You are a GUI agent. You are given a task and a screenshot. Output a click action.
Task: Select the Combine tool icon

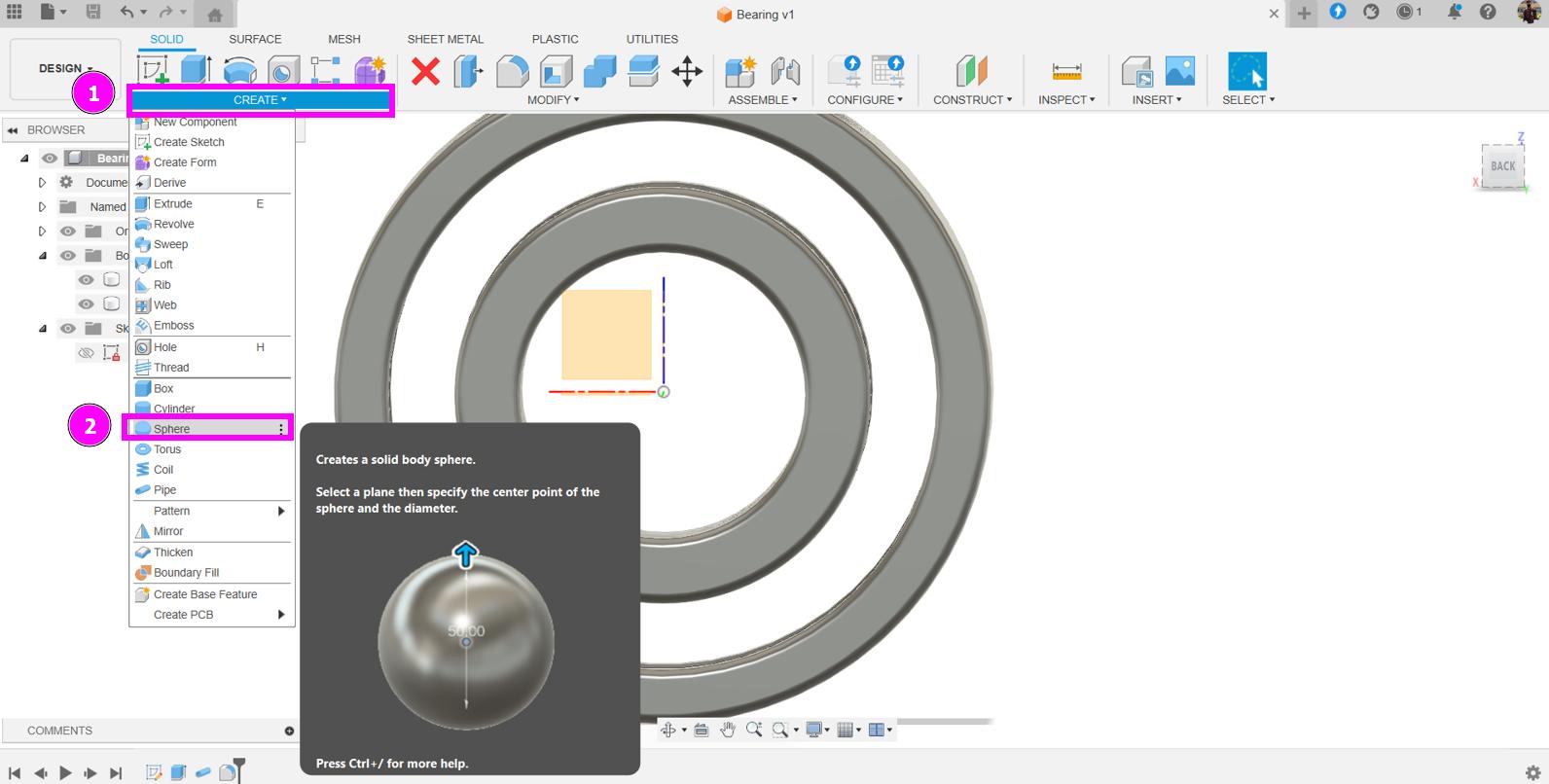(x=599, y=71)
